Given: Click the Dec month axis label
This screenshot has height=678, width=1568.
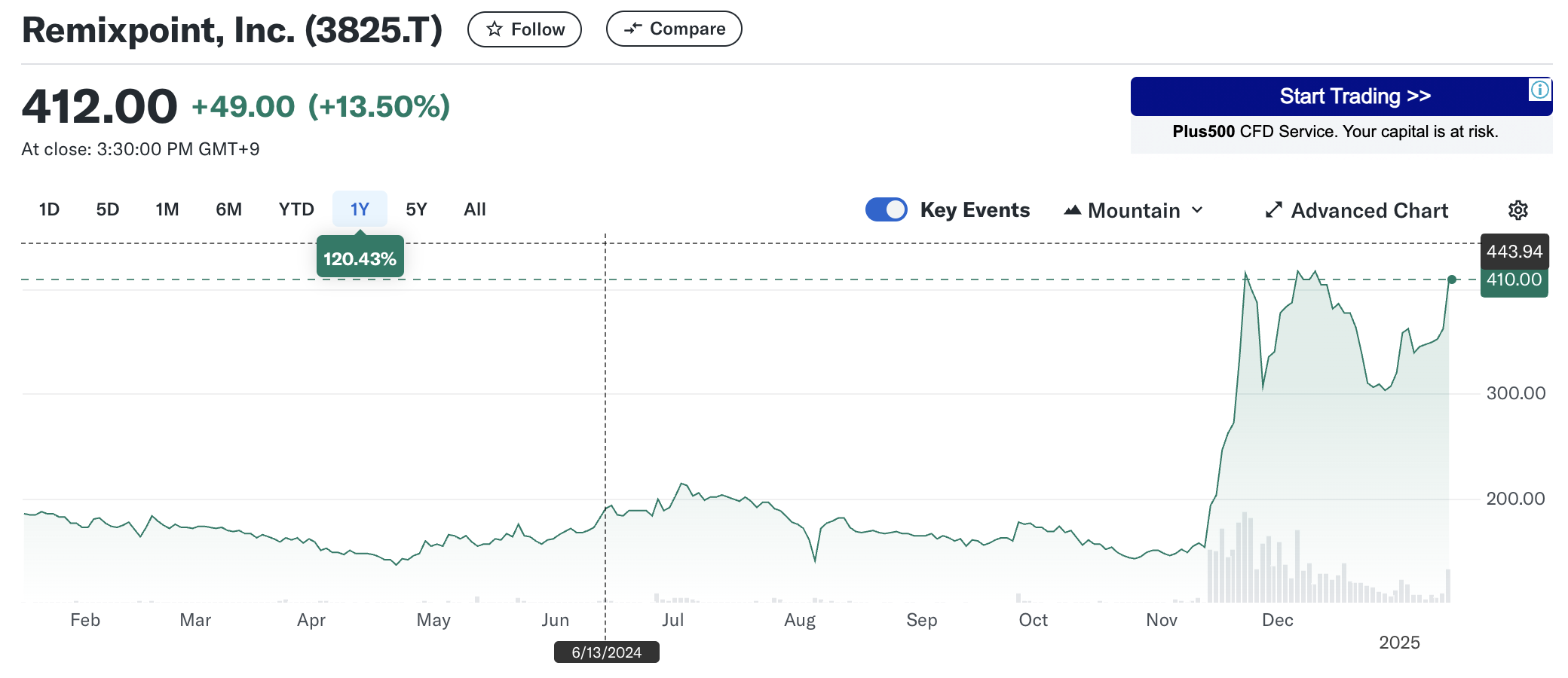Looking at the screenshot, I should (1278, 620).
